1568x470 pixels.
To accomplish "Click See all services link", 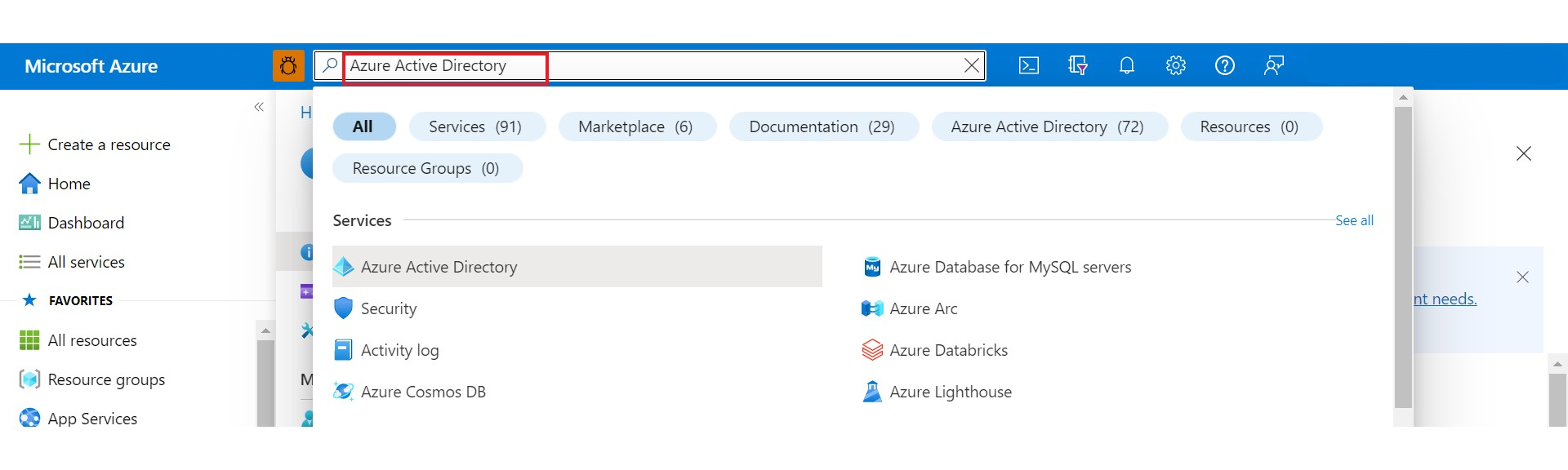I will [1354, 220].
